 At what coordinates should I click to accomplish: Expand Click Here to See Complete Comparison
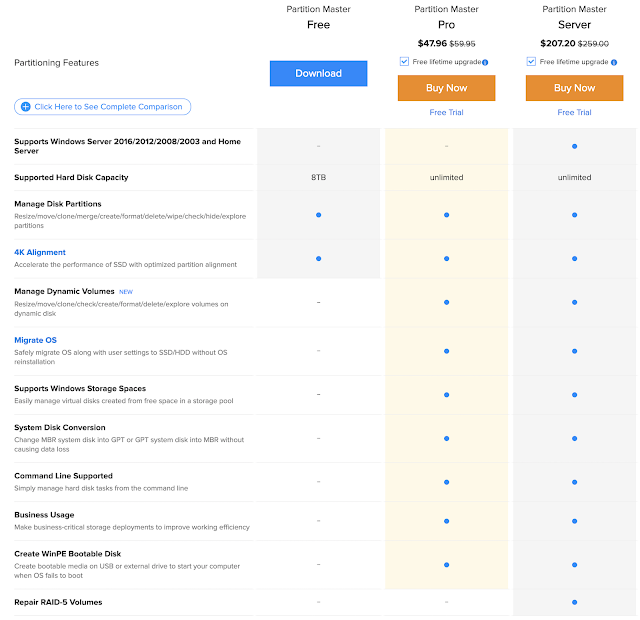click(102, 106)
